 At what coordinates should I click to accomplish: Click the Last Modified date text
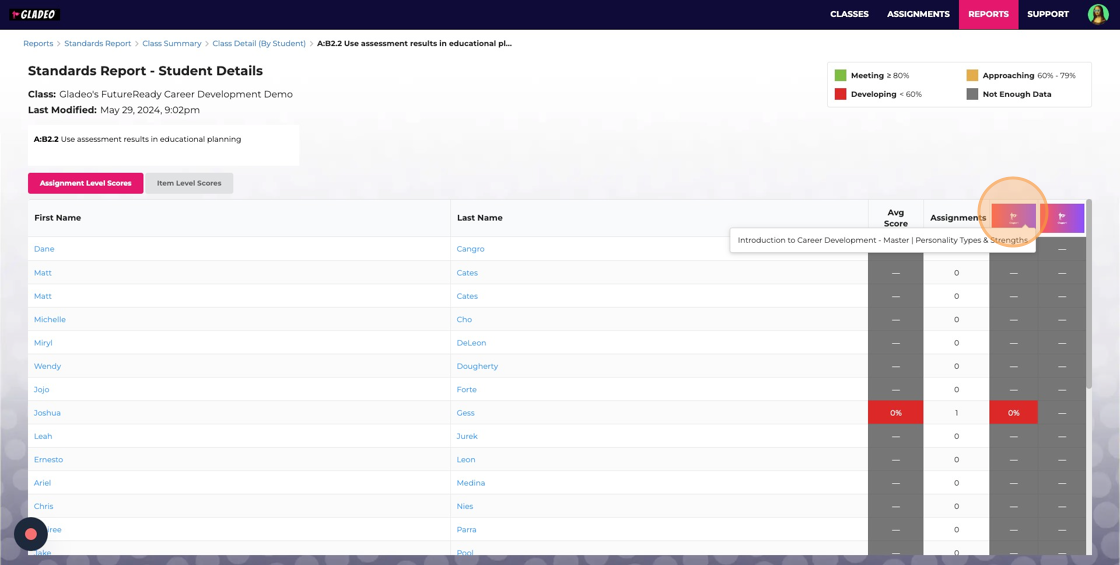coord(150,111)
